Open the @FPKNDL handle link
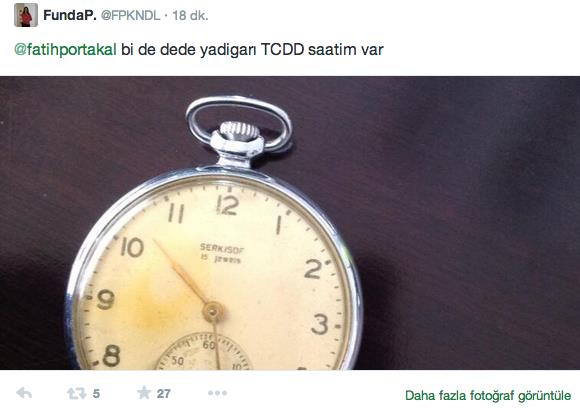The width and height of the screenshot is (580, 408). click(x=131, y=16)
